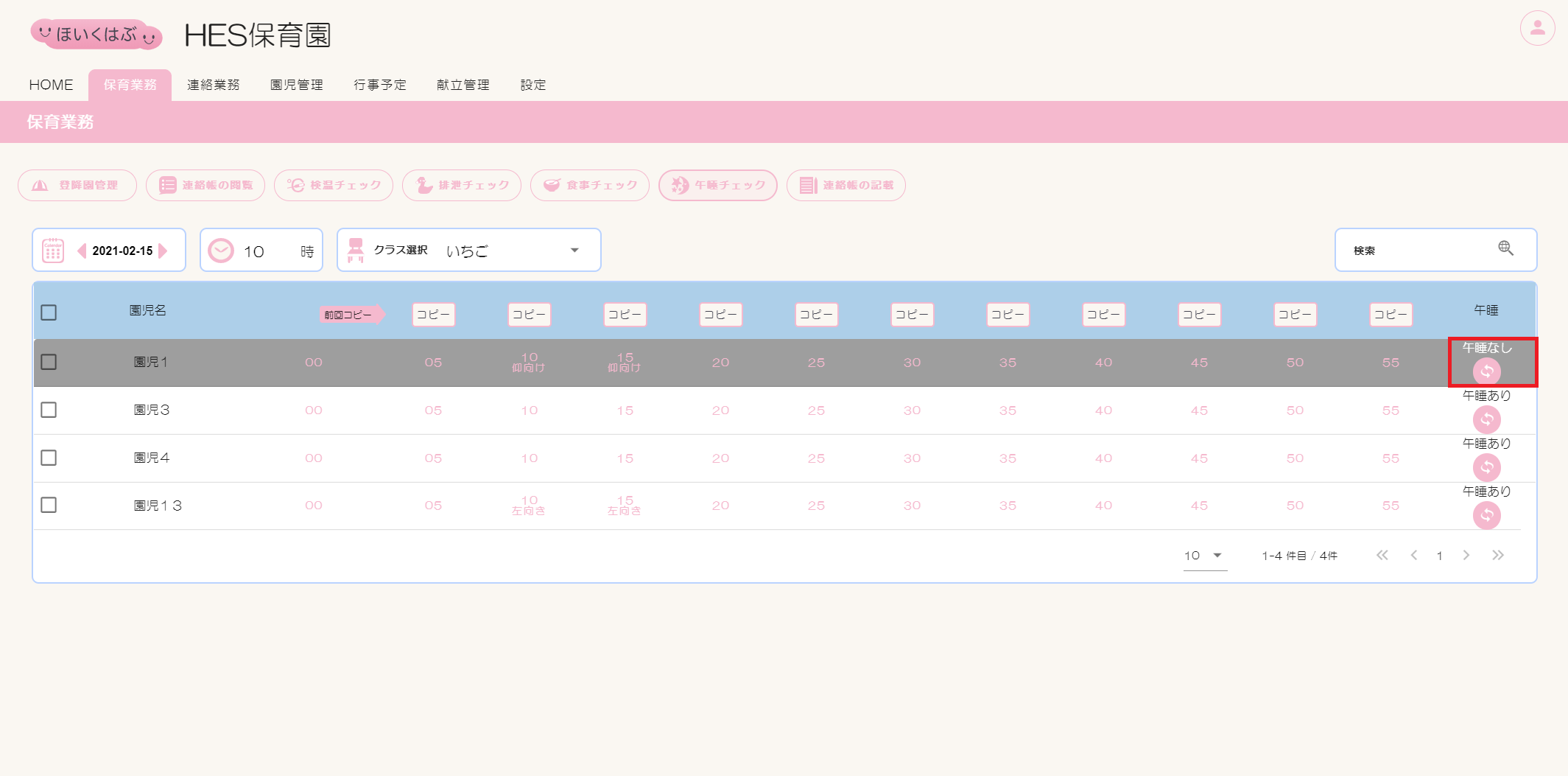The image size is (1568, 776).
Task: Open the calendar date picker icon
Action: [x=53, y=251]
